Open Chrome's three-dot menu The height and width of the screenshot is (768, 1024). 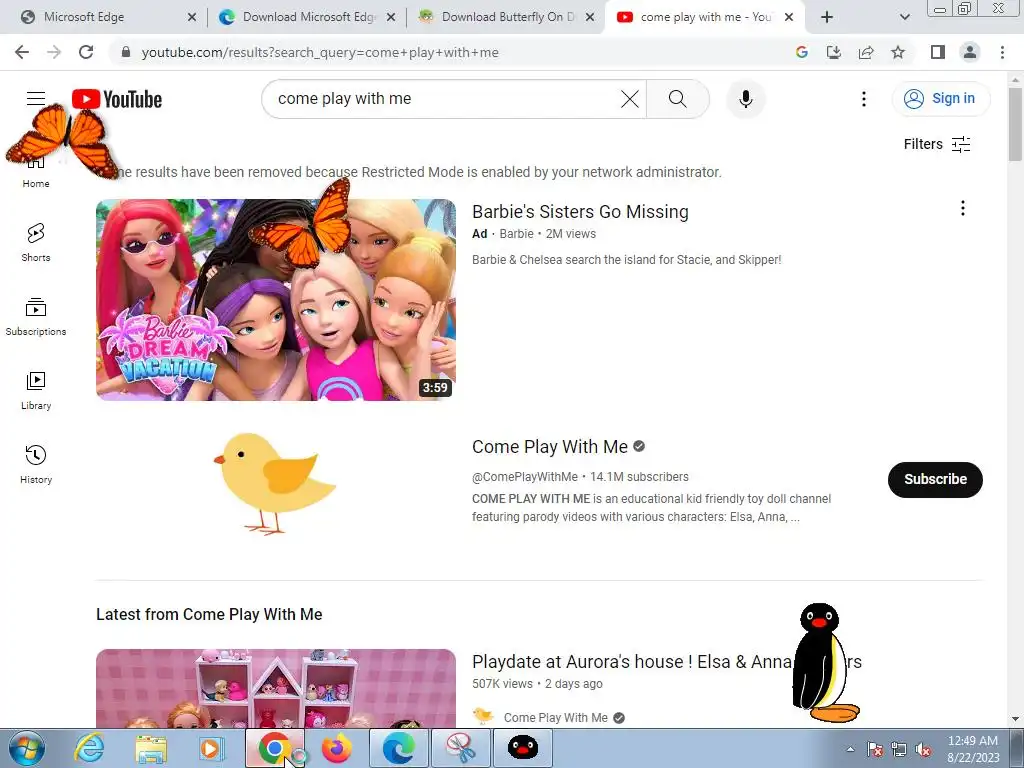[x=1002, y=52]
